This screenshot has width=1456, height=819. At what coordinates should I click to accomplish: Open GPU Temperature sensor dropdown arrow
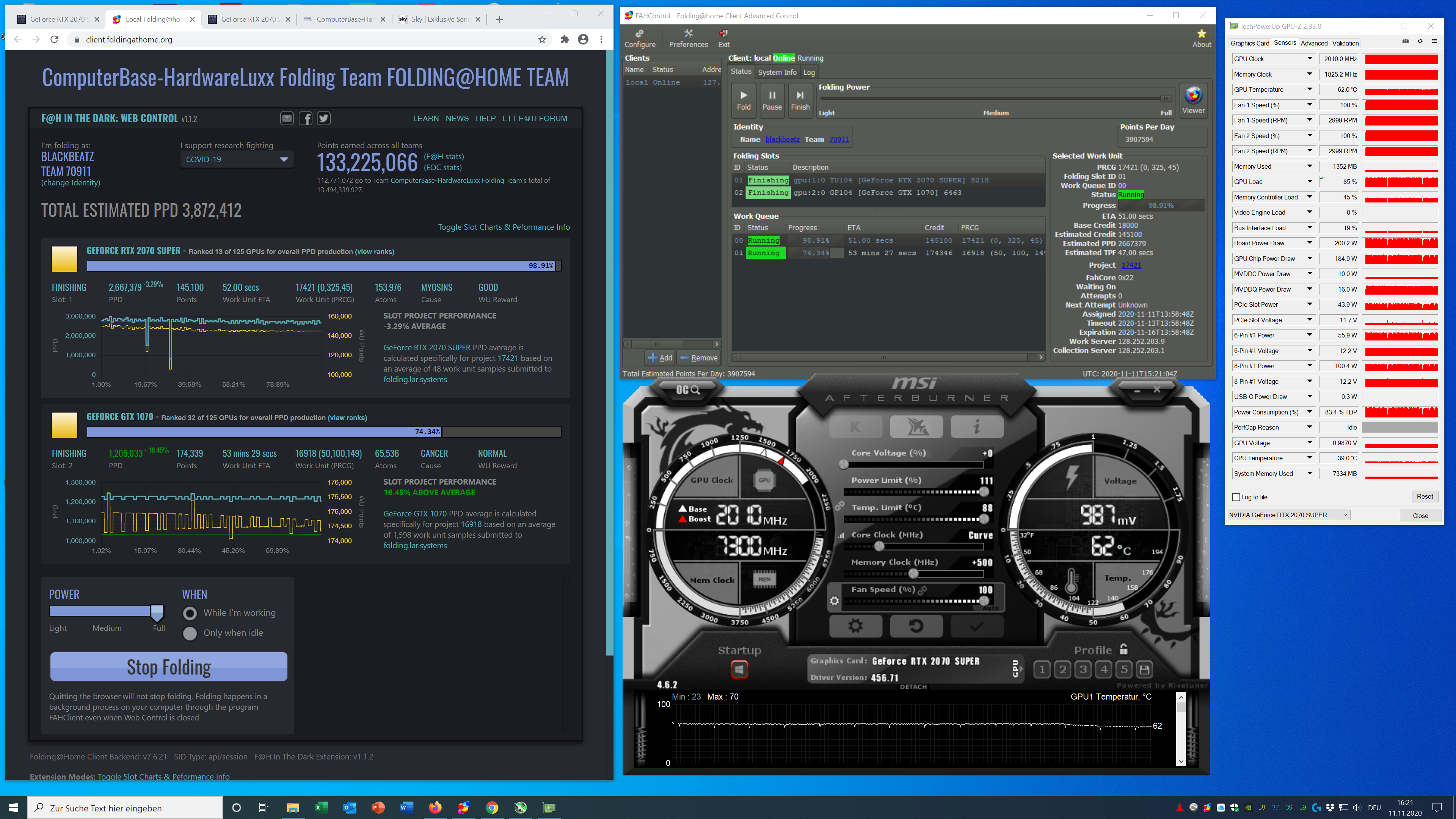click(x=1309, y=89)
